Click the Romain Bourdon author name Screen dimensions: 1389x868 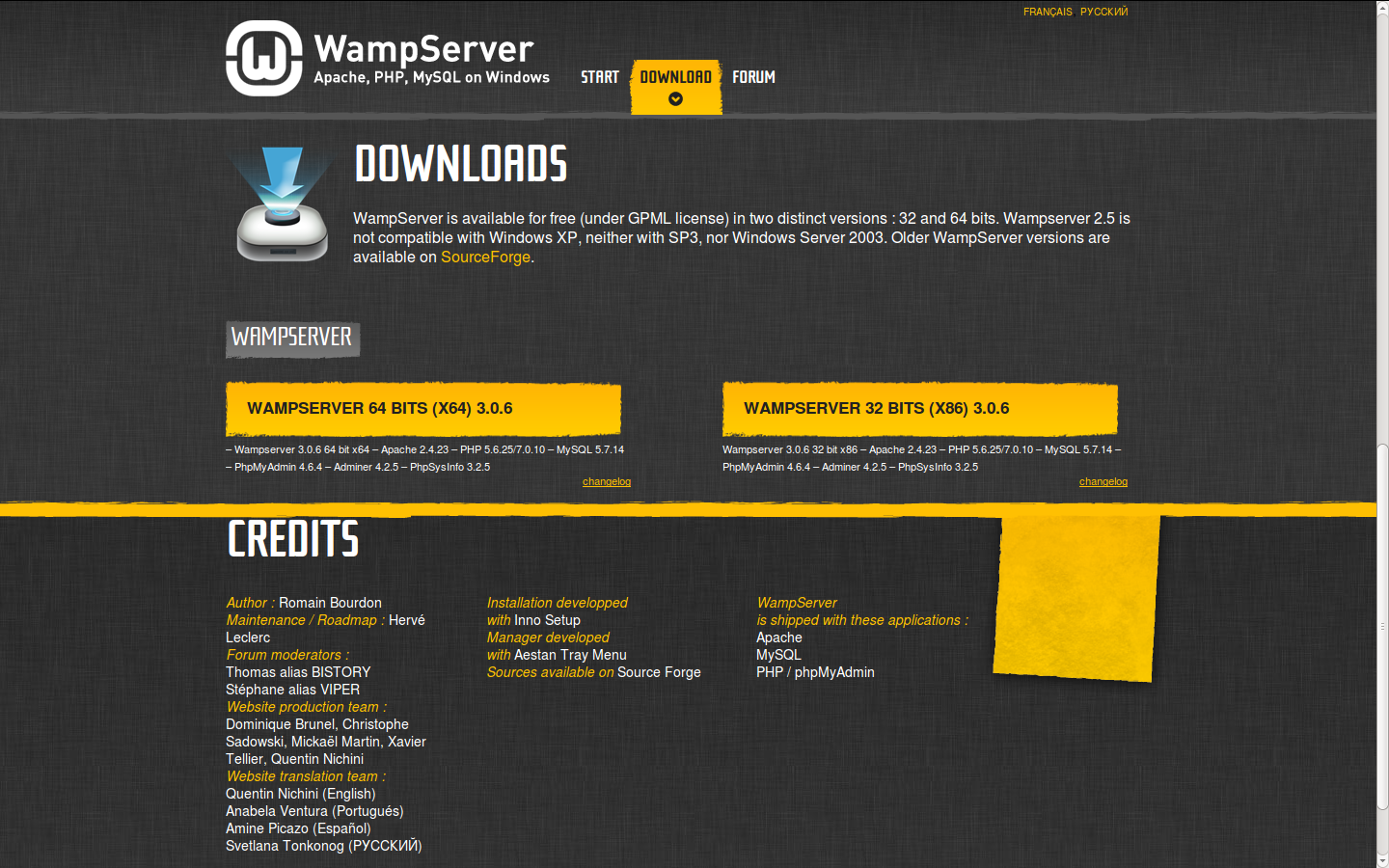coord(330,603)
